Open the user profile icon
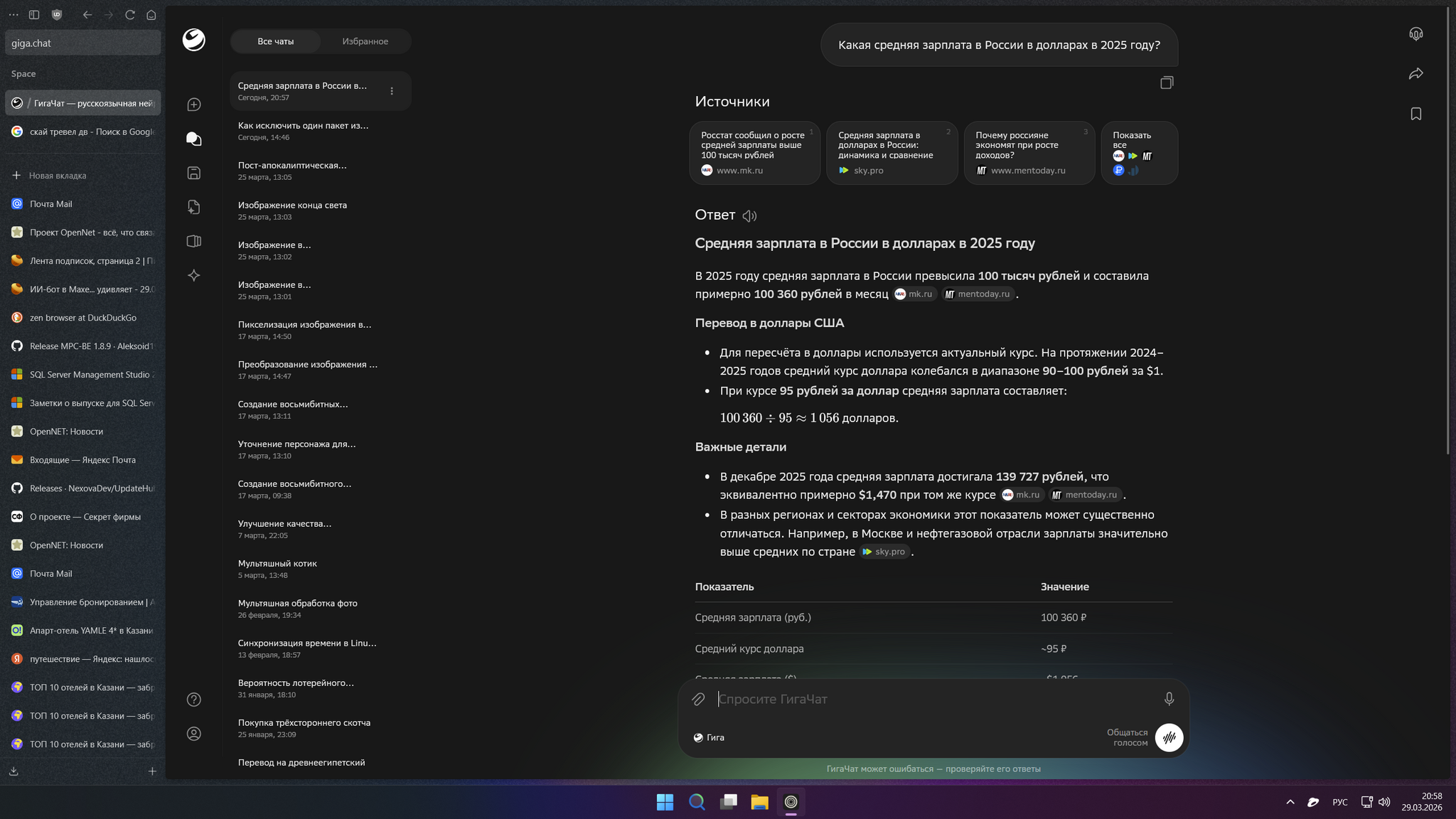The image size is (1456, 819). [194, 734]
